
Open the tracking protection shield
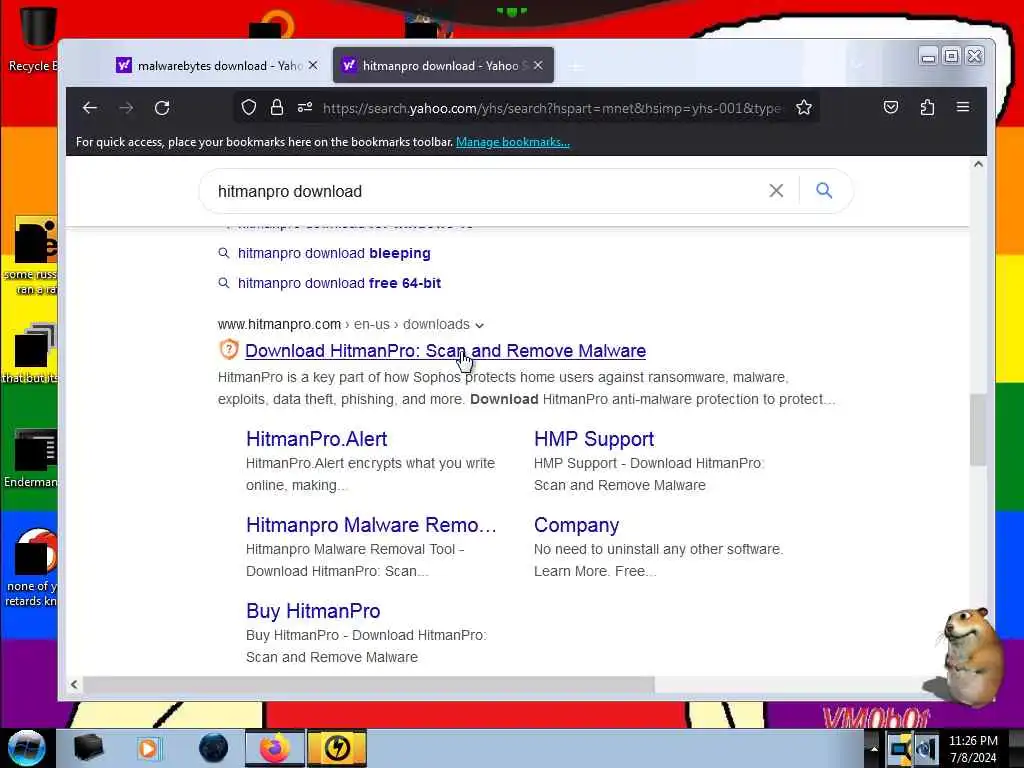(249, 107)
